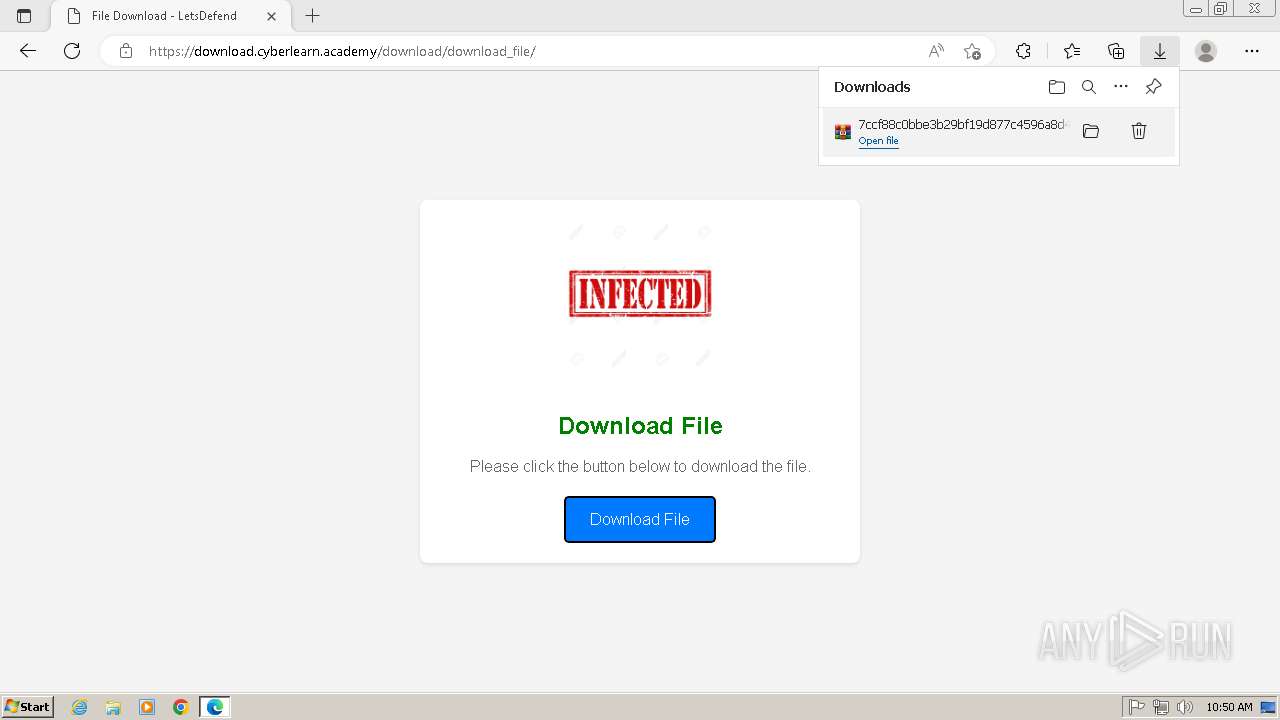Open a new tab with plus
Viewport: 1280px width, 720px height.
(313, 16)
